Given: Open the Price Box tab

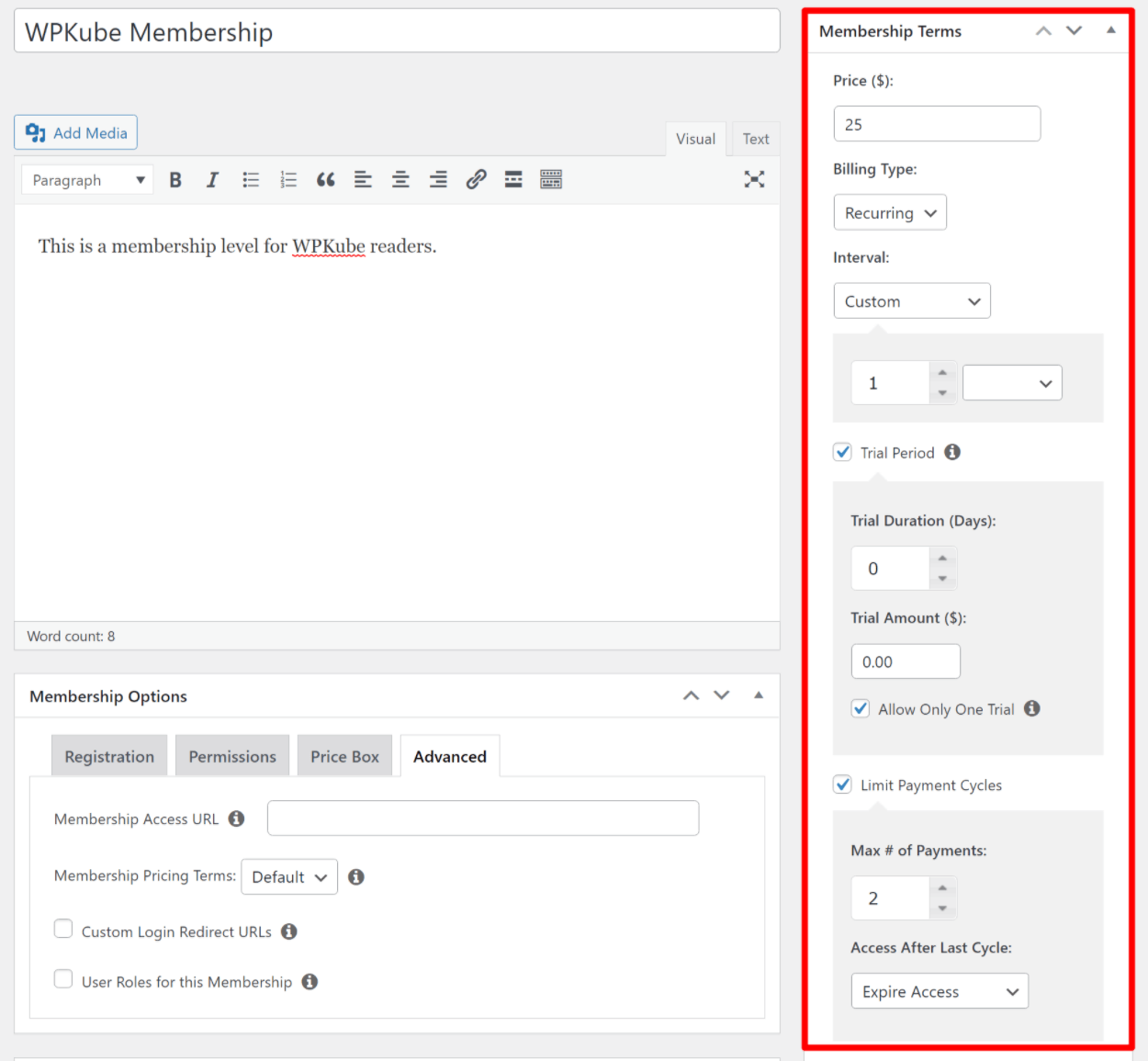Looking at the screenshot, I should (344, 756).
